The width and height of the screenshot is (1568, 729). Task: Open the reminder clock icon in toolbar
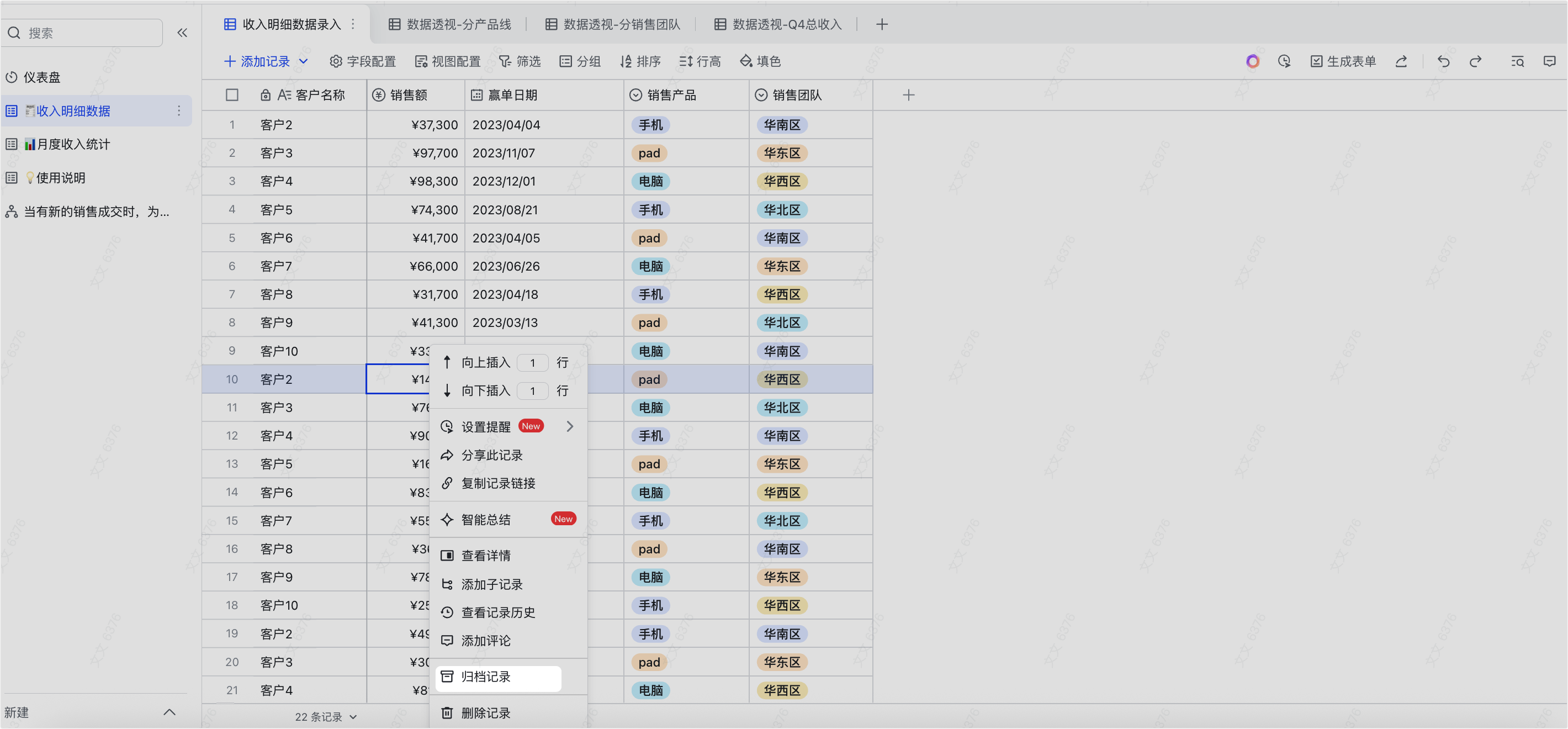pyautogui.click(x=1284, y=61)
